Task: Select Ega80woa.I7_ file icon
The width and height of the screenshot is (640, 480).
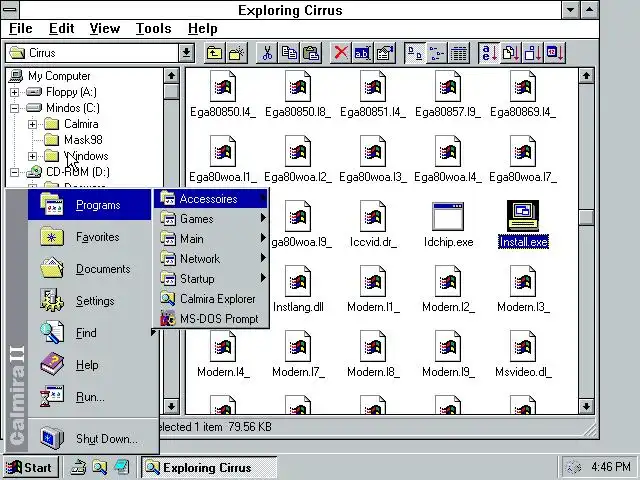Action: 523,159
